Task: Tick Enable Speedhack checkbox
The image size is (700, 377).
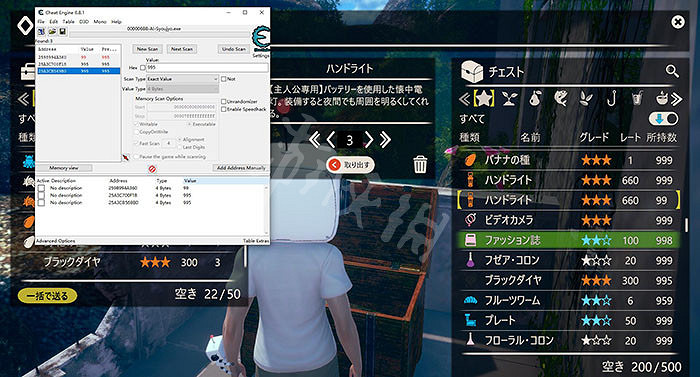Action: tap(224, 109)
